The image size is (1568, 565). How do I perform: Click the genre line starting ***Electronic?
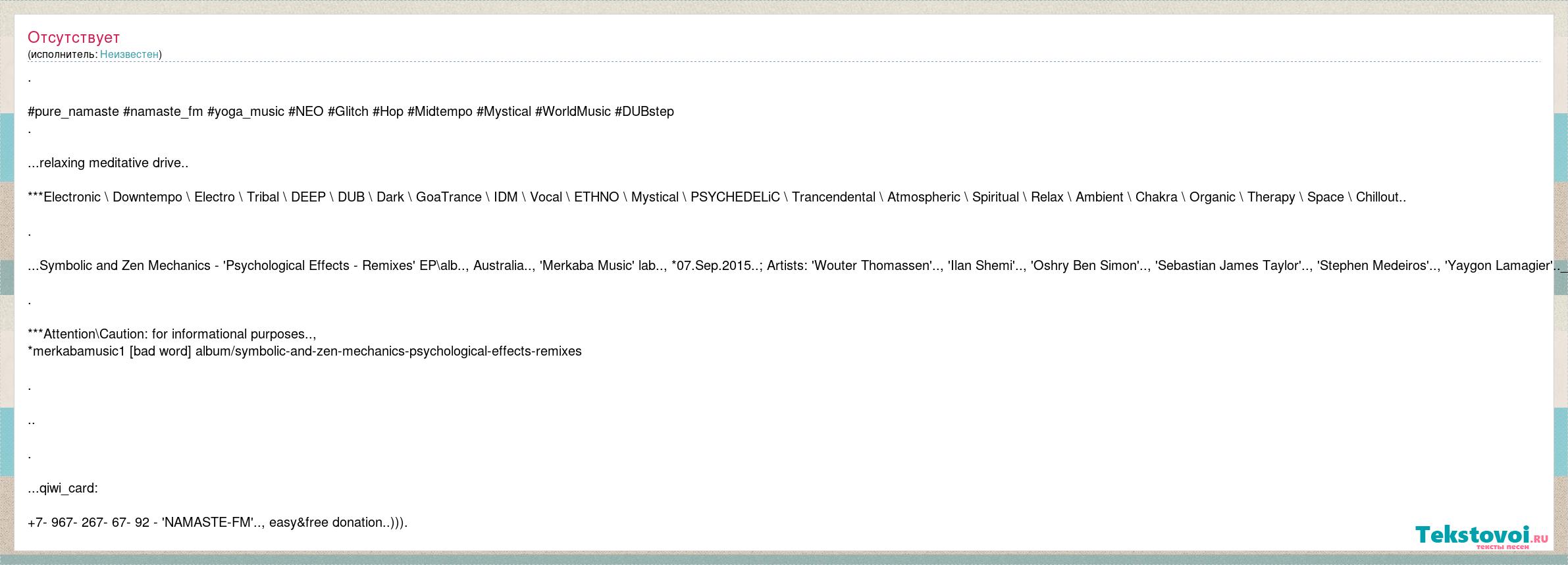click(717, 197)
